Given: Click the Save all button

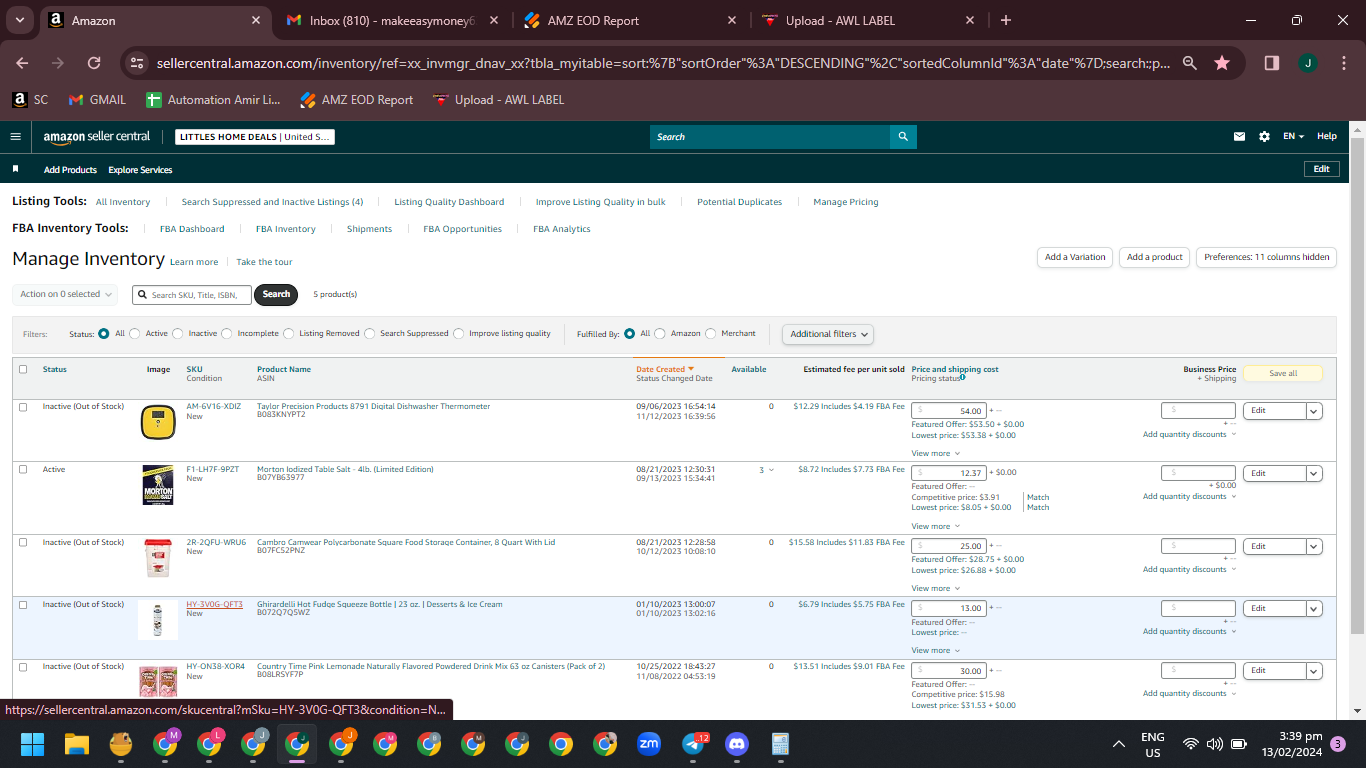Looking at the screenshot, I should tap(1283, 373).
